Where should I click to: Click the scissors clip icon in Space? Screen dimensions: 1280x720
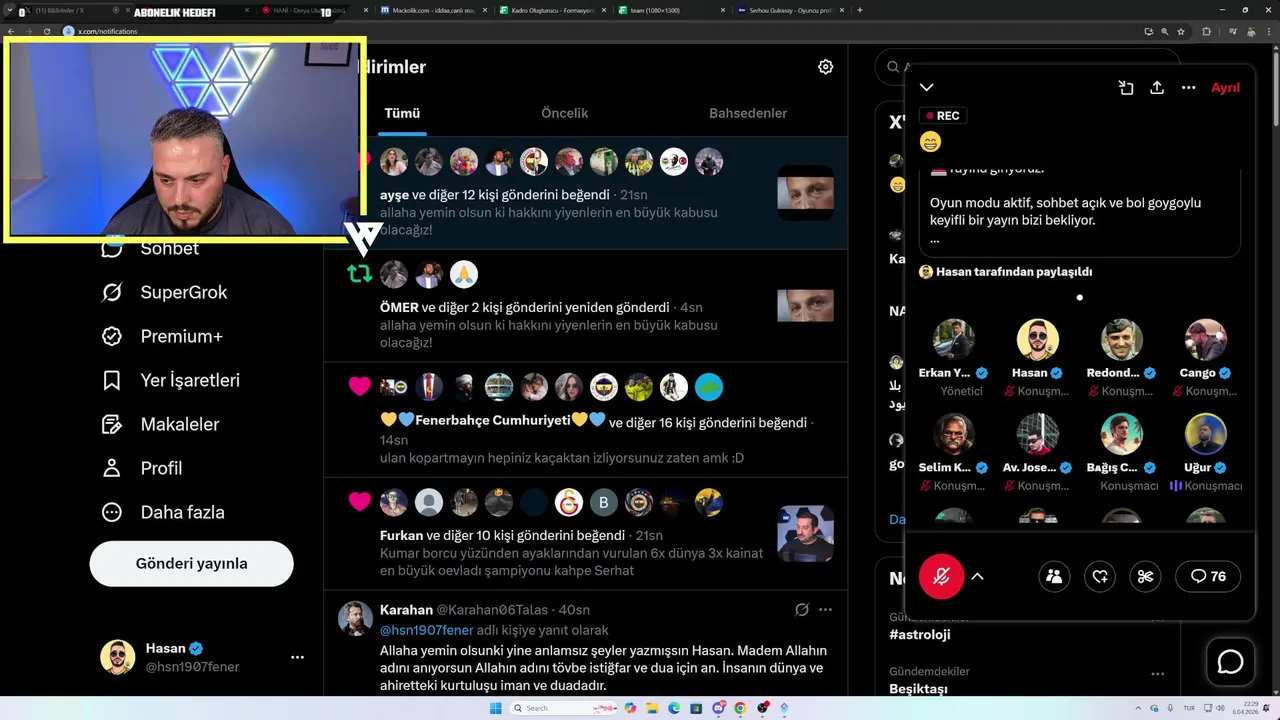[x=1146, y=576]
